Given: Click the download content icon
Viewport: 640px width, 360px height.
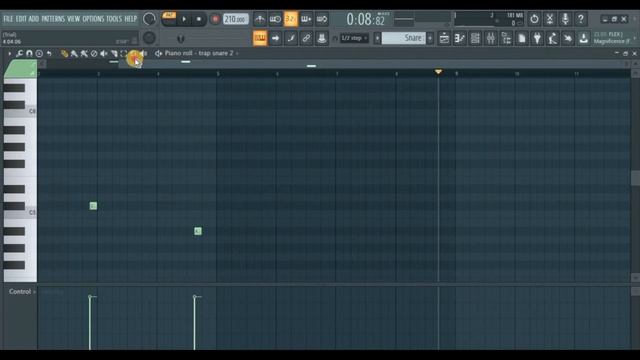Looking at the screenshot, I should click(584, 38).
